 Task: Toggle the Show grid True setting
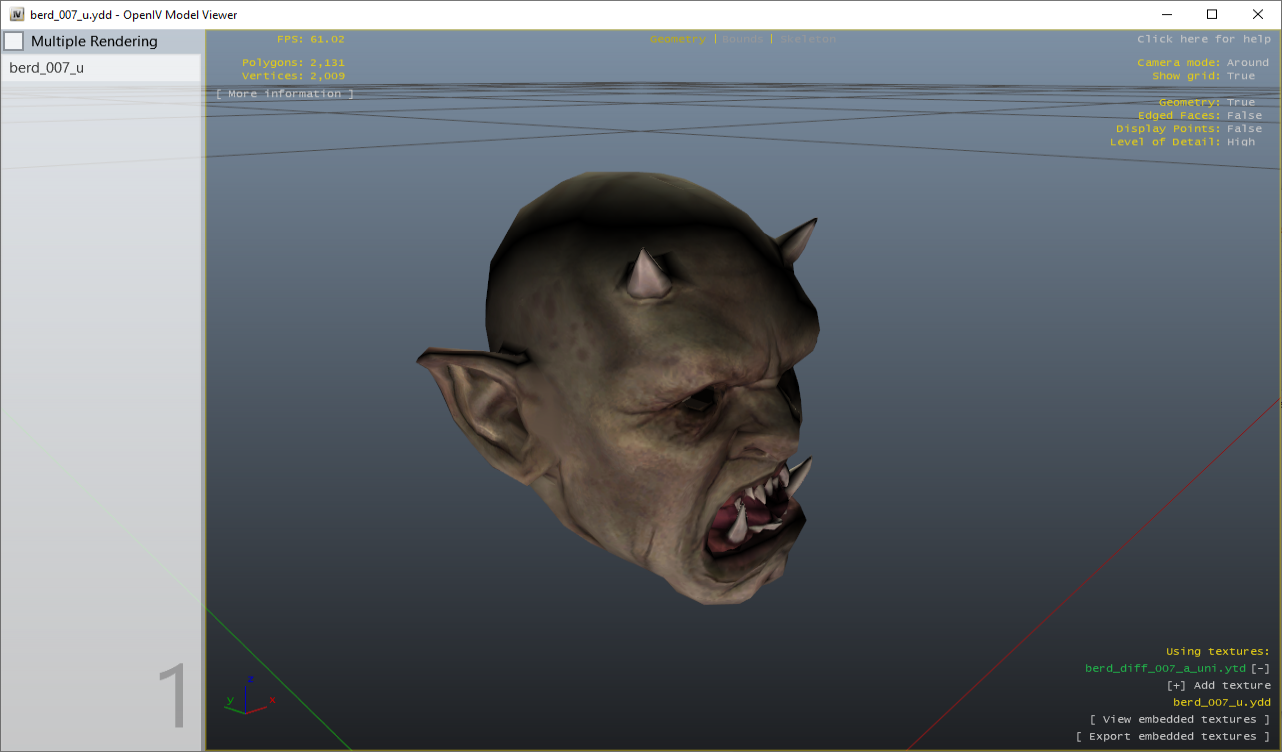(1240, 76)
